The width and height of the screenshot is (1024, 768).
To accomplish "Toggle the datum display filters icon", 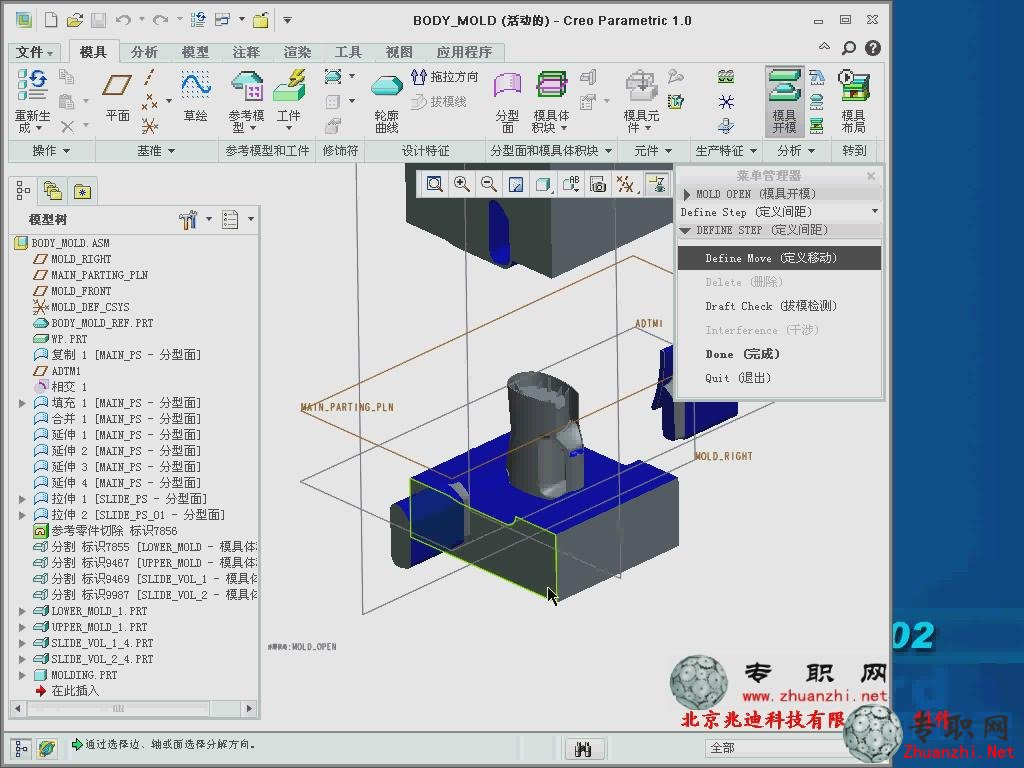I will 625,184.
